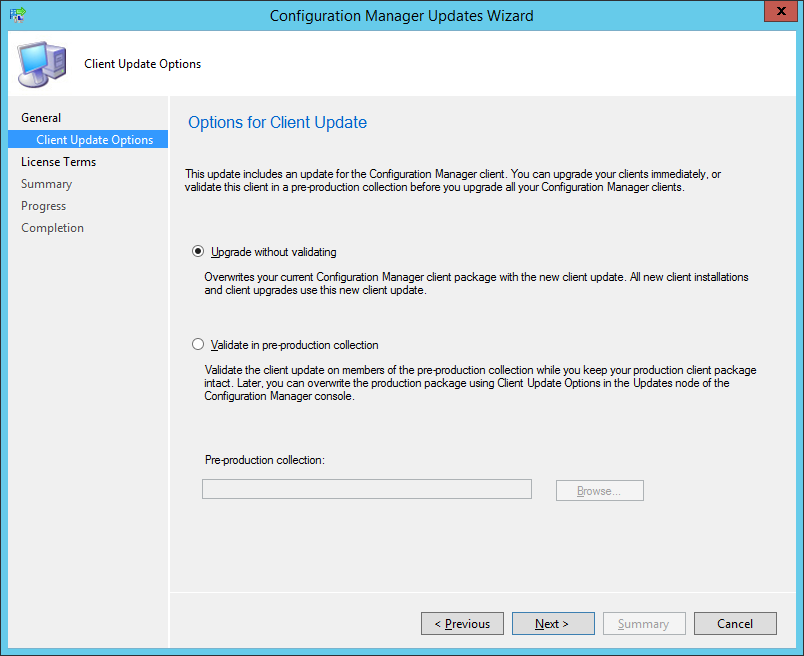Click the window title 'Configuration Manager Updates Wizard'

click(x=401, y=16)
